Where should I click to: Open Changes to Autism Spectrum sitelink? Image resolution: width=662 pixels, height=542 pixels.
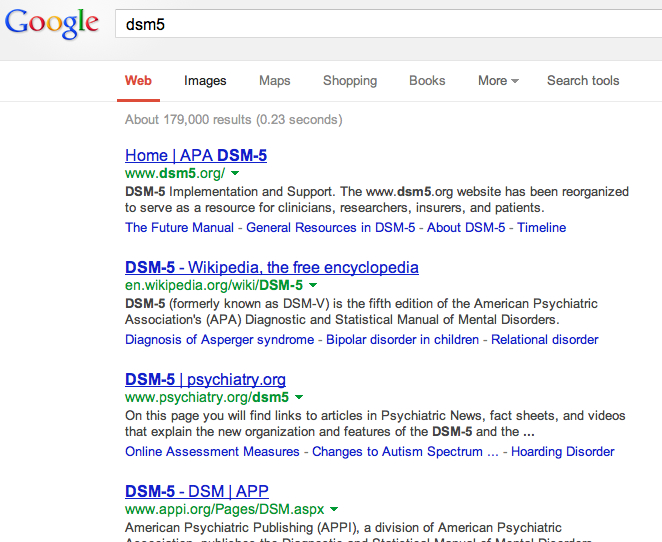[x=405, y=451]
